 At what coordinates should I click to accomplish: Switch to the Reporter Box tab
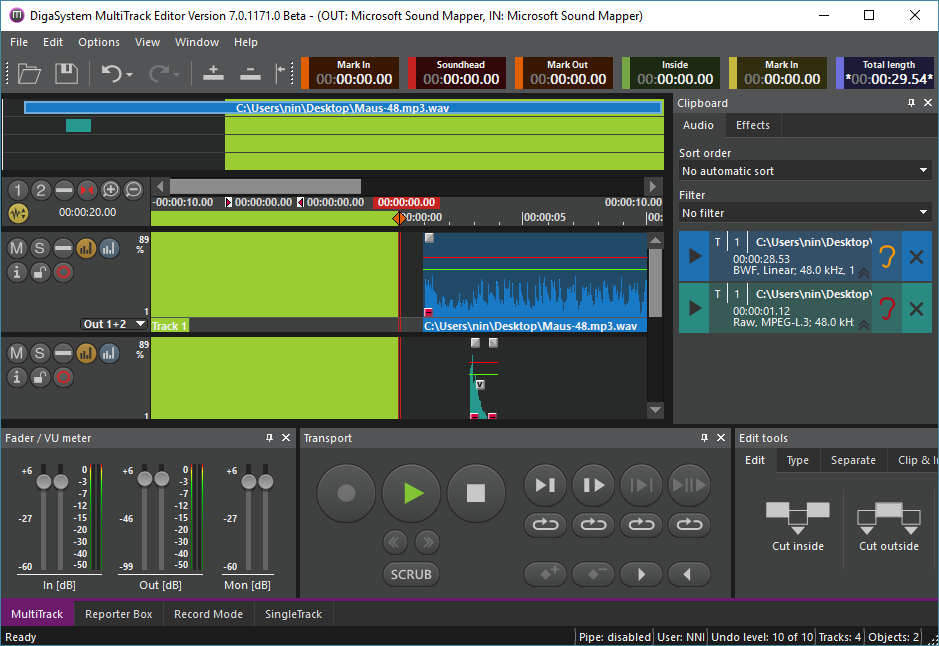tap(118, 614)
